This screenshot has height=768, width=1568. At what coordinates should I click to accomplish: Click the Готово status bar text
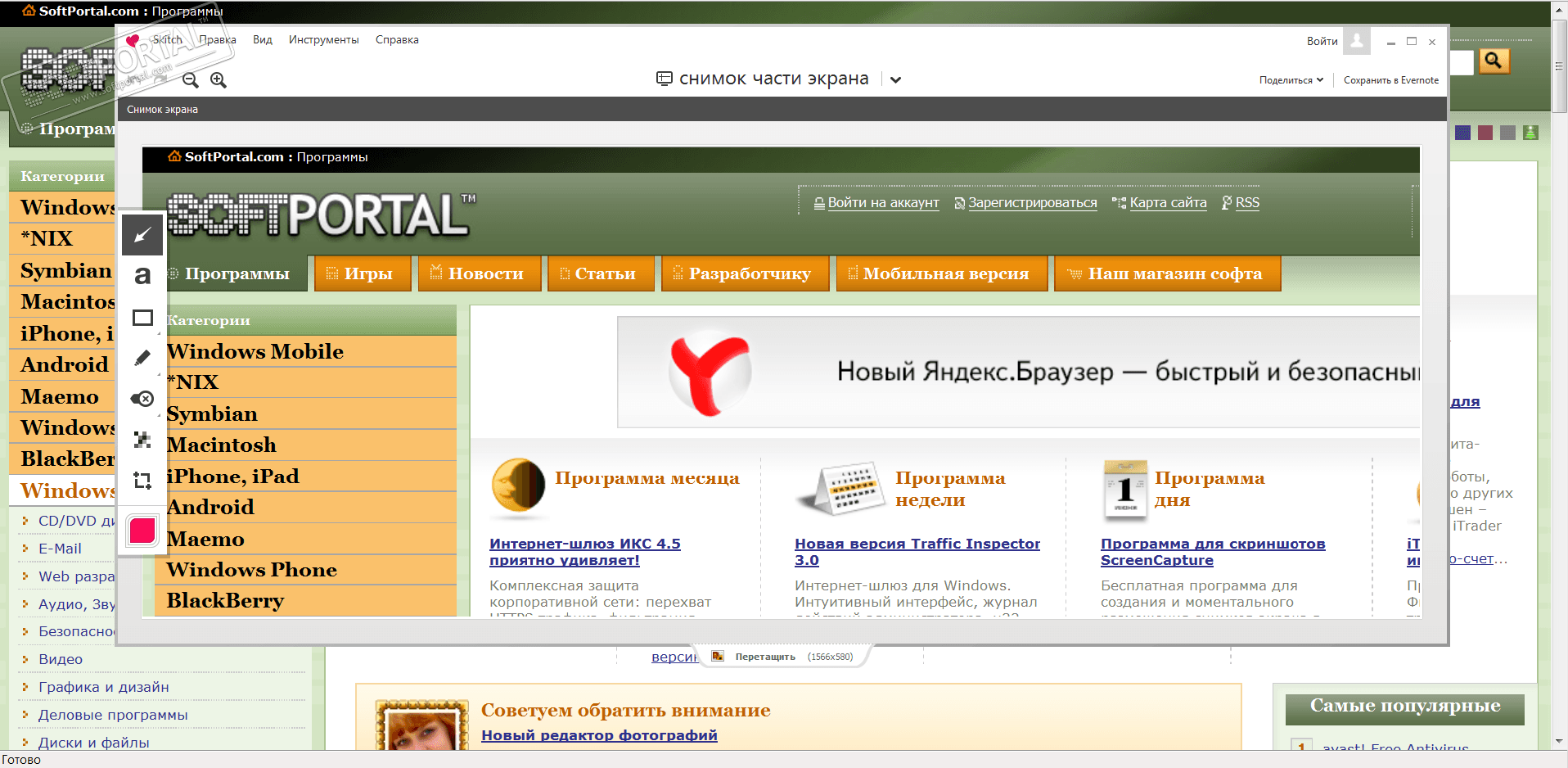click(x=21, y=760)
